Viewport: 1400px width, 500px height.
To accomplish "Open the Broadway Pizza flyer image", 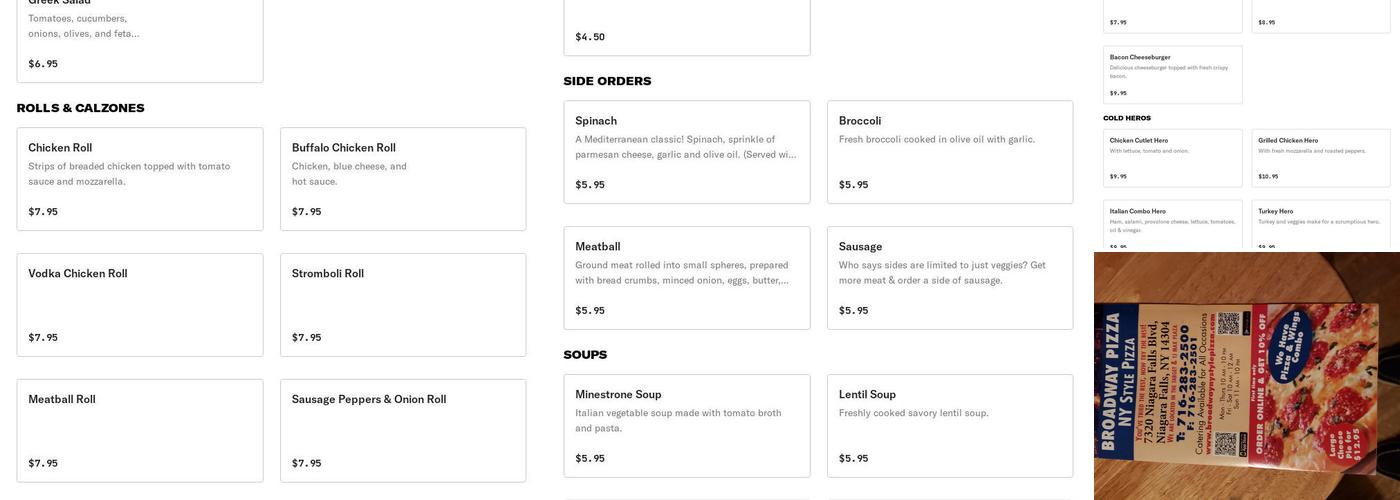I will pyautogui.click(x=1247, y=376).
